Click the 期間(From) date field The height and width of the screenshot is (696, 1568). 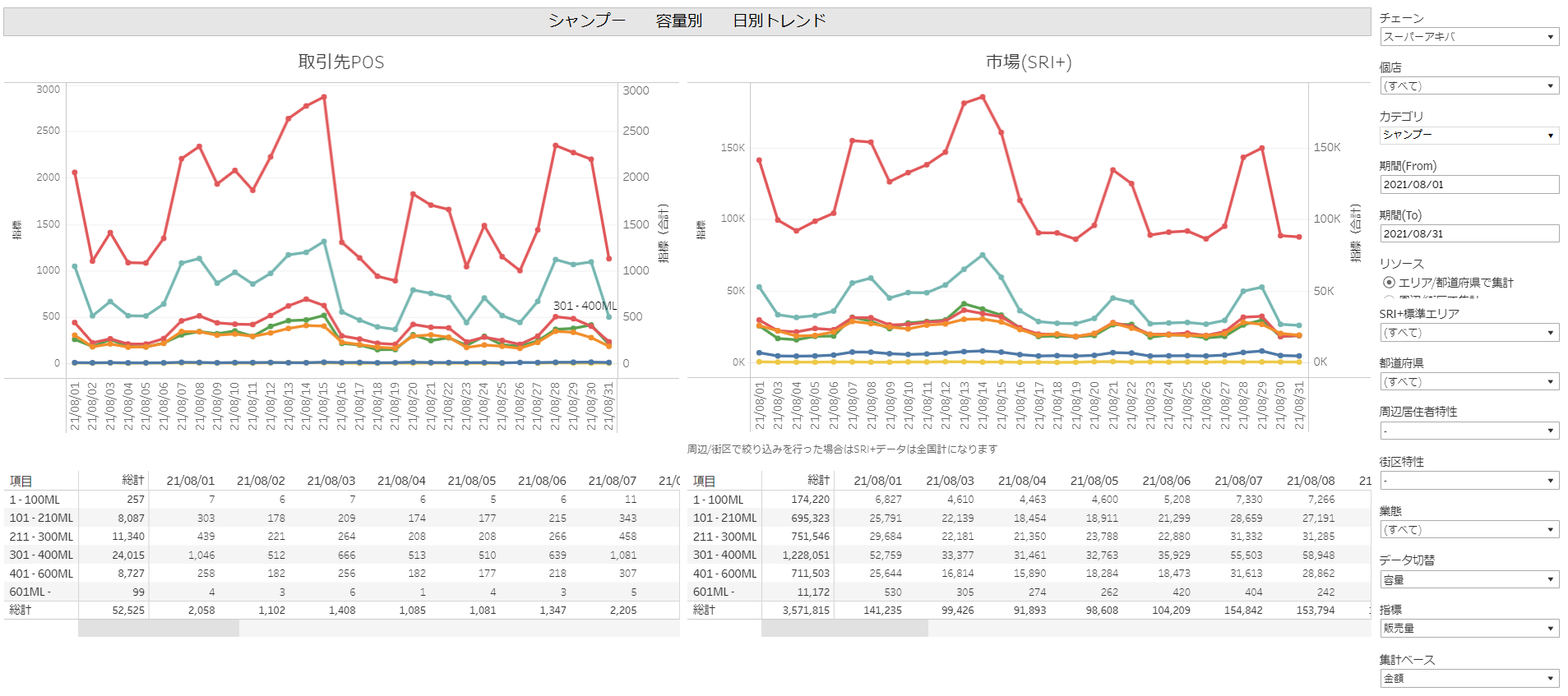click(1469, 185)
